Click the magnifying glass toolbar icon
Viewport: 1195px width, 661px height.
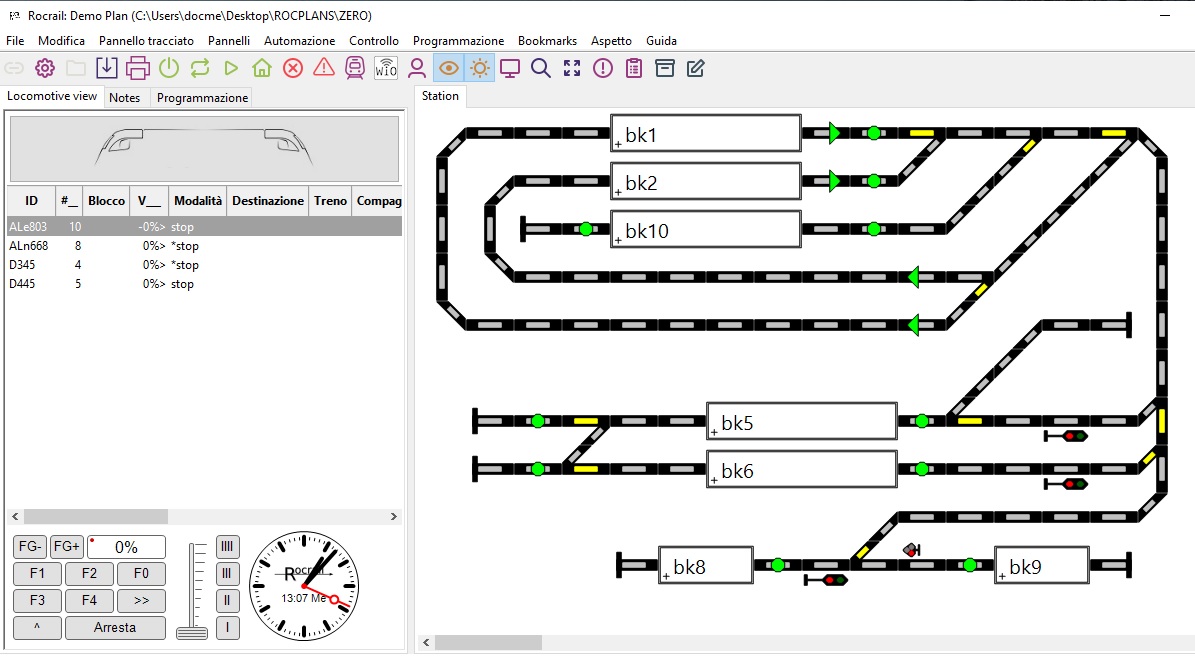tap(541, 68)
